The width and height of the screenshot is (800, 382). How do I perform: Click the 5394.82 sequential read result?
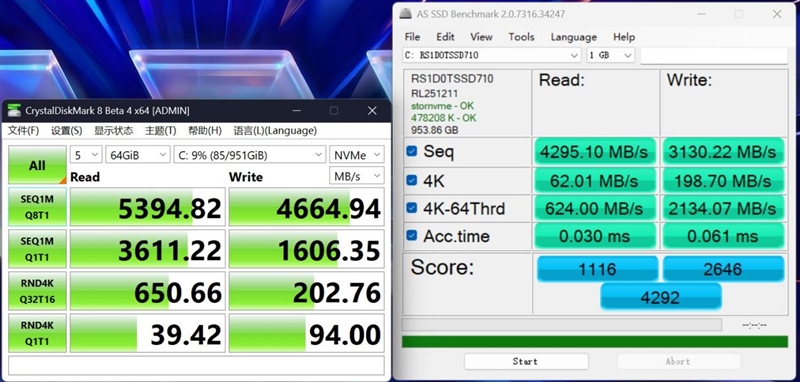click(147, 207)
